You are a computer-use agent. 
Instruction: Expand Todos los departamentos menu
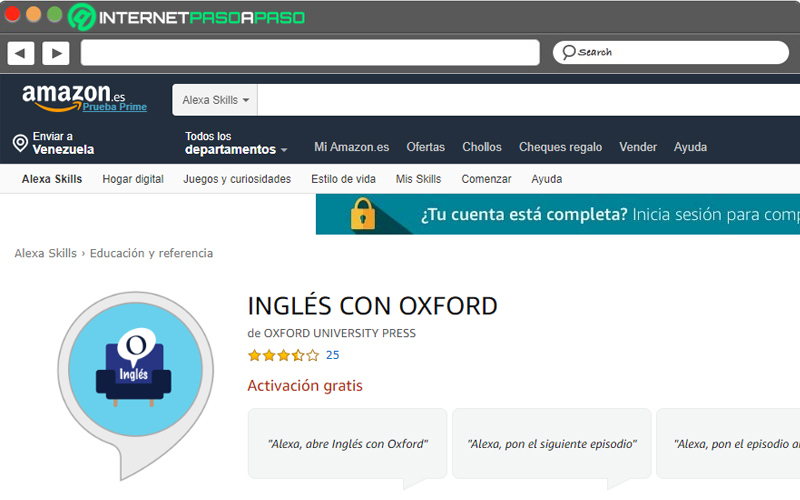click(236, 143)
